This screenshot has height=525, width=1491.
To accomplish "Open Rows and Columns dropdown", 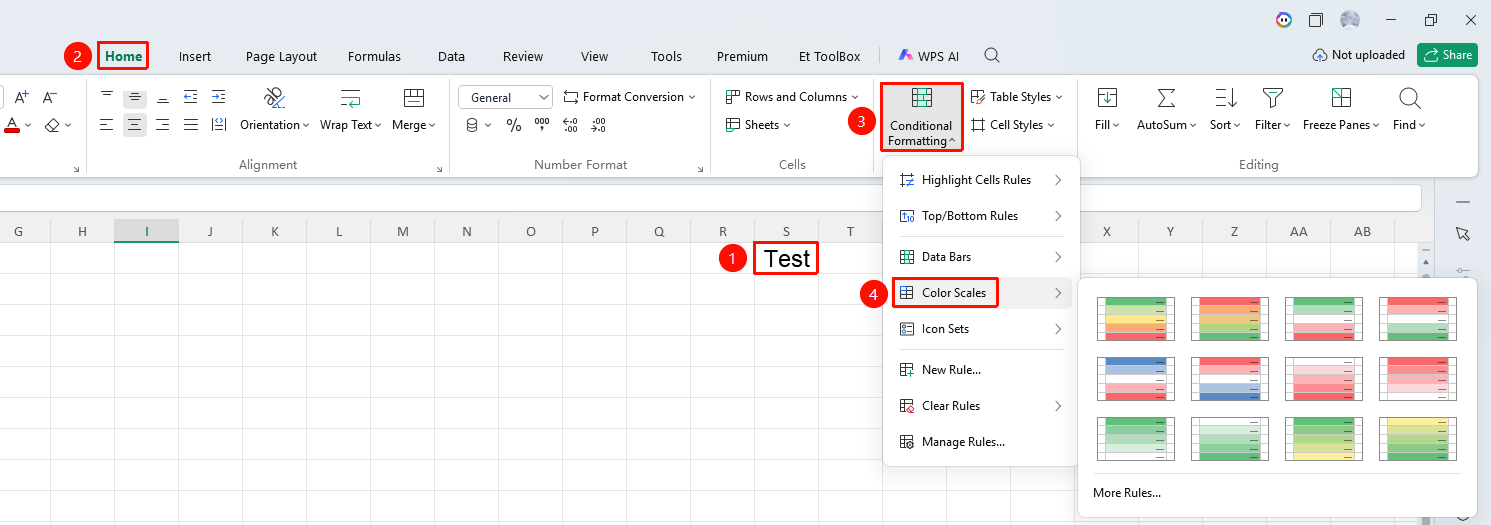I will pos(792,97).
